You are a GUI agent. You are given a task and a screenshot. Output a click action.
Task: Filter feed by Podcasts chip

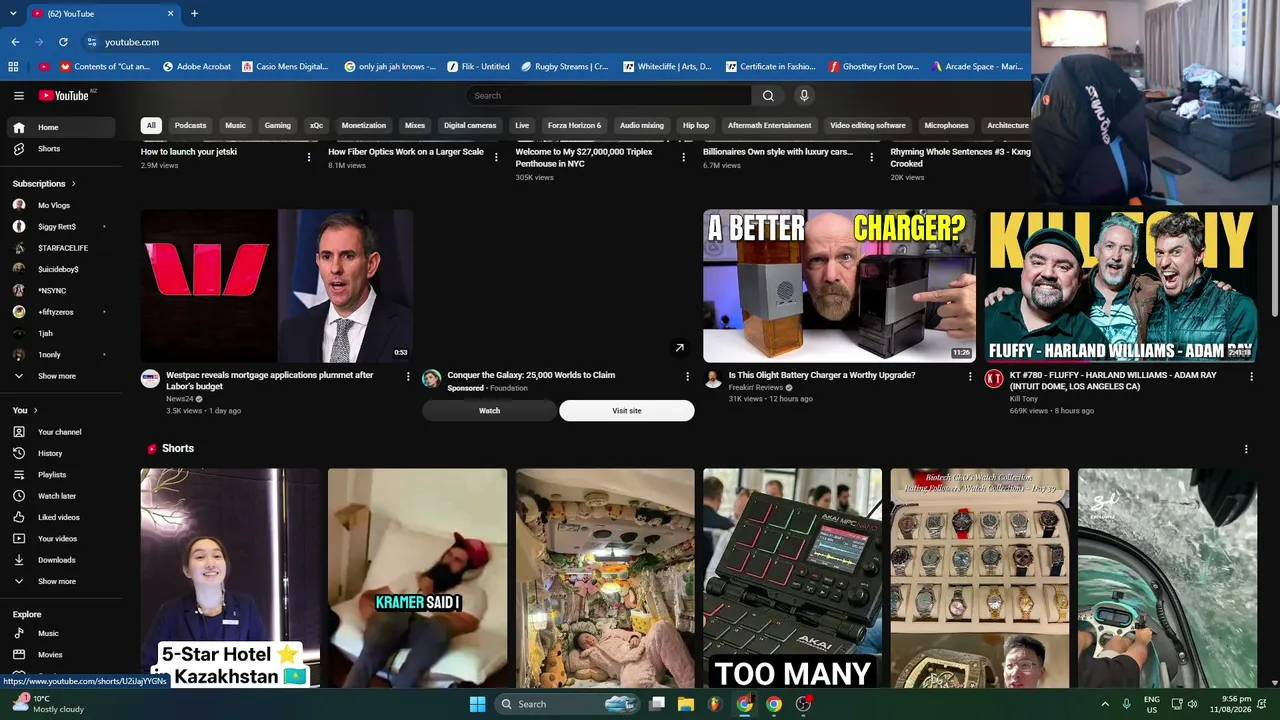190,126
